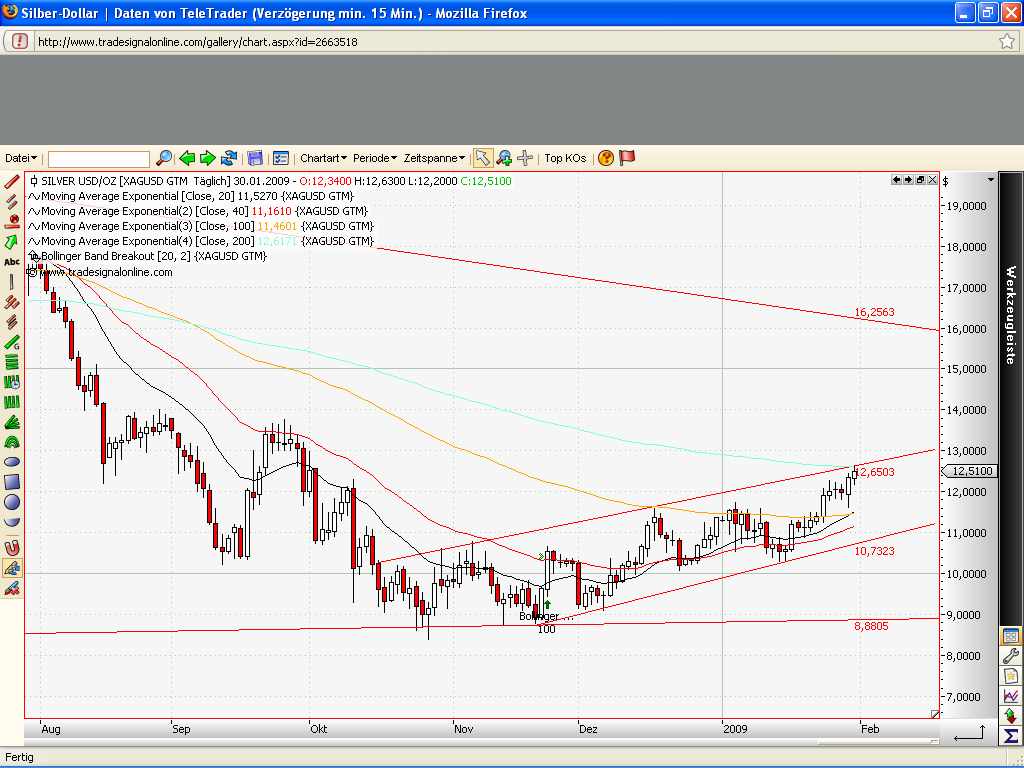Open the Periode dropdown menu

coord(375,158)
